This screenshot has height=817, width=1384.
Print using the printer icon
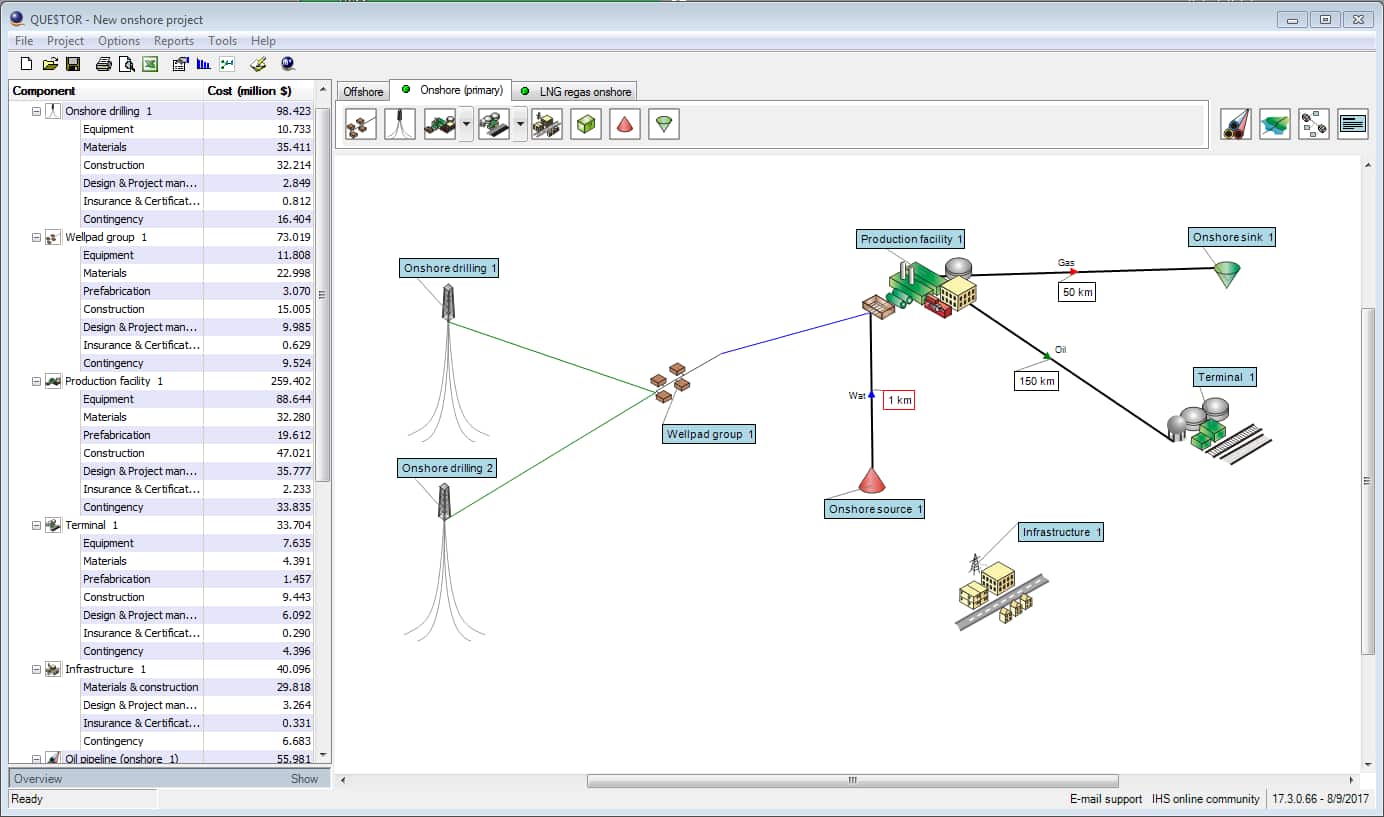(104, 64)
